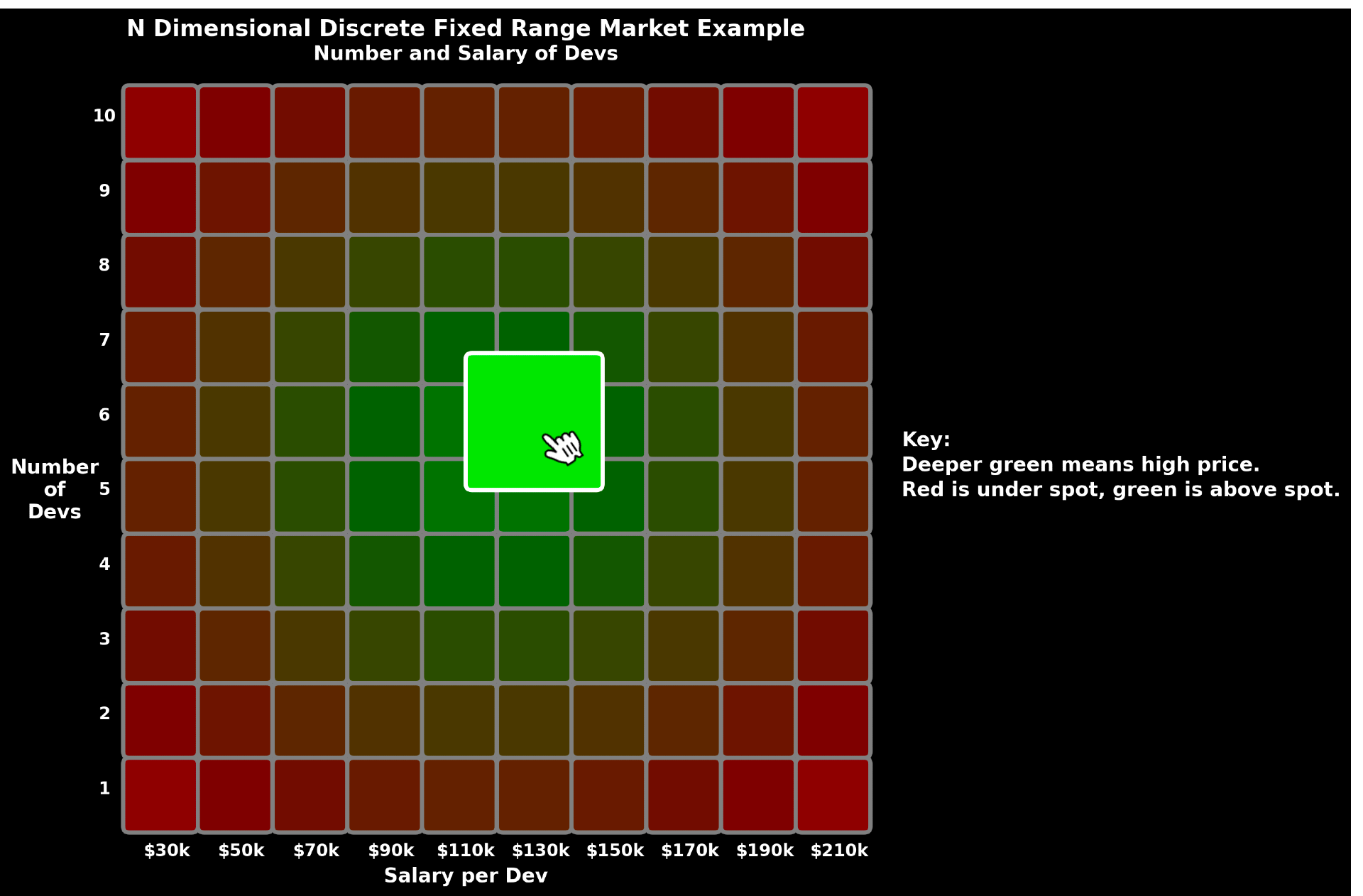The width and height of the screenshot is (1363, 896).
Task: Select cell at $210k salary, 10 devs
Action: point(833,122)
